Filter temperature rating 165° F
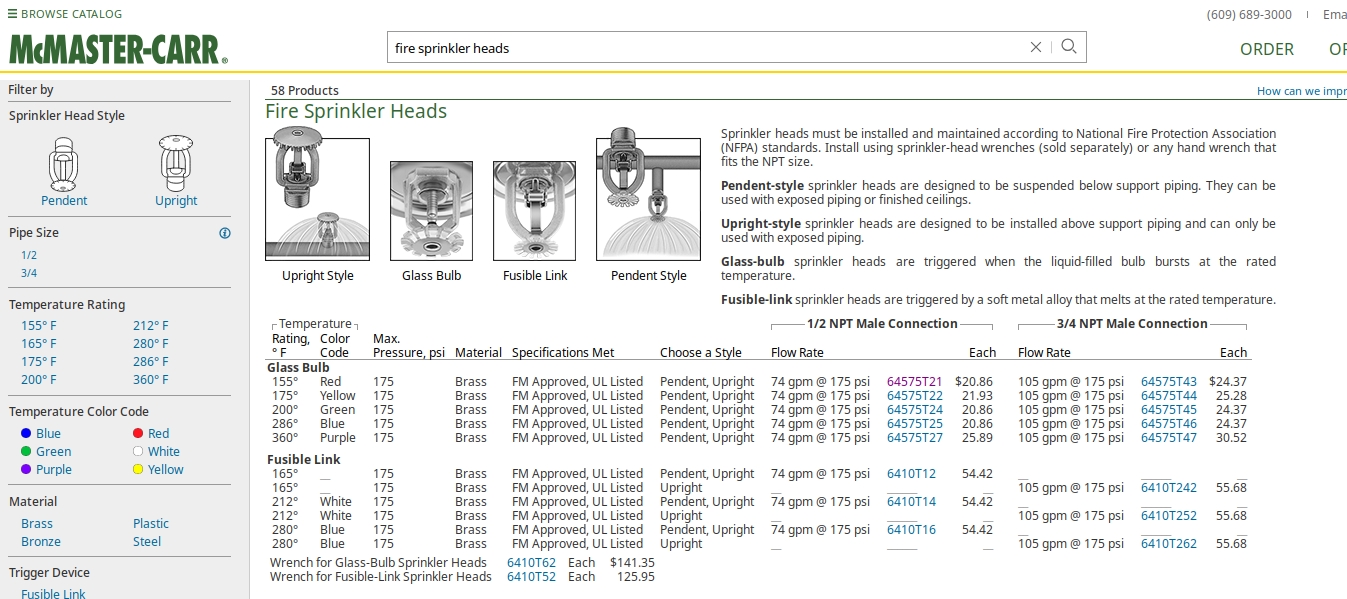The image size is (1347, 599). pos(39,343)
